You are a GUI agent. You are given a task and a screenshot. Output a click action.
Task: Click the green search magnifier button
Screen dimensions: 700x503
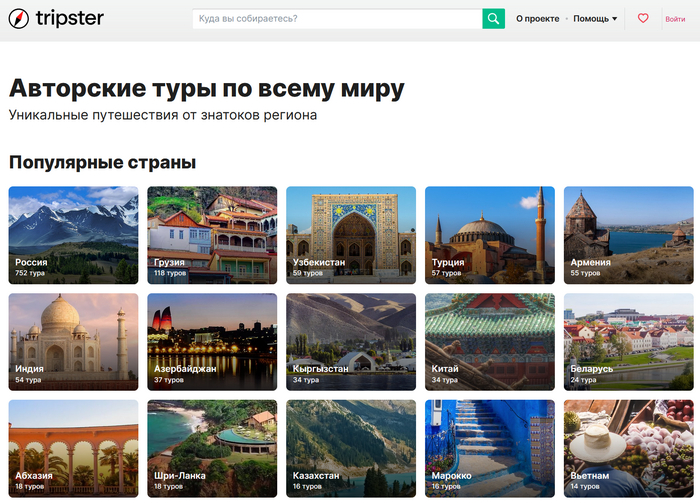click(493, 19)
